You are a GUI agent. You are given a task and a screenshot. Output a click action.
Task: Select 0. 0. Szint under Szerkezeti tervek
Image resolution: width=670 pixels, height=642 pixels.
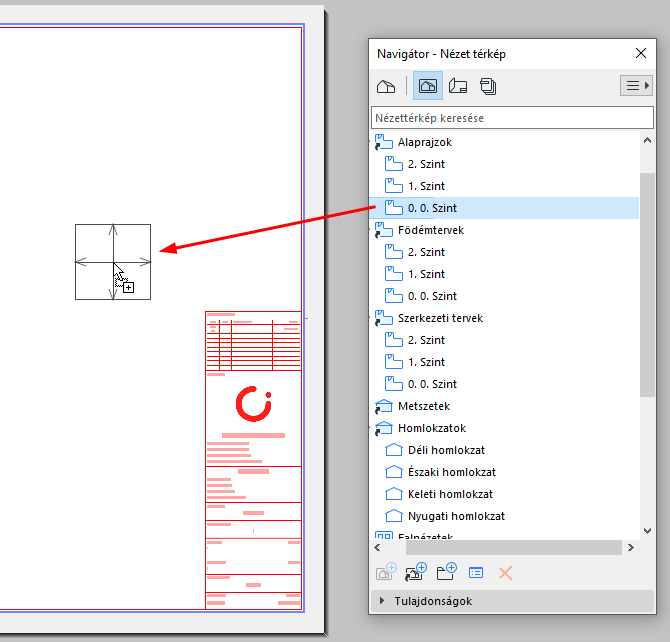point(432,384)
